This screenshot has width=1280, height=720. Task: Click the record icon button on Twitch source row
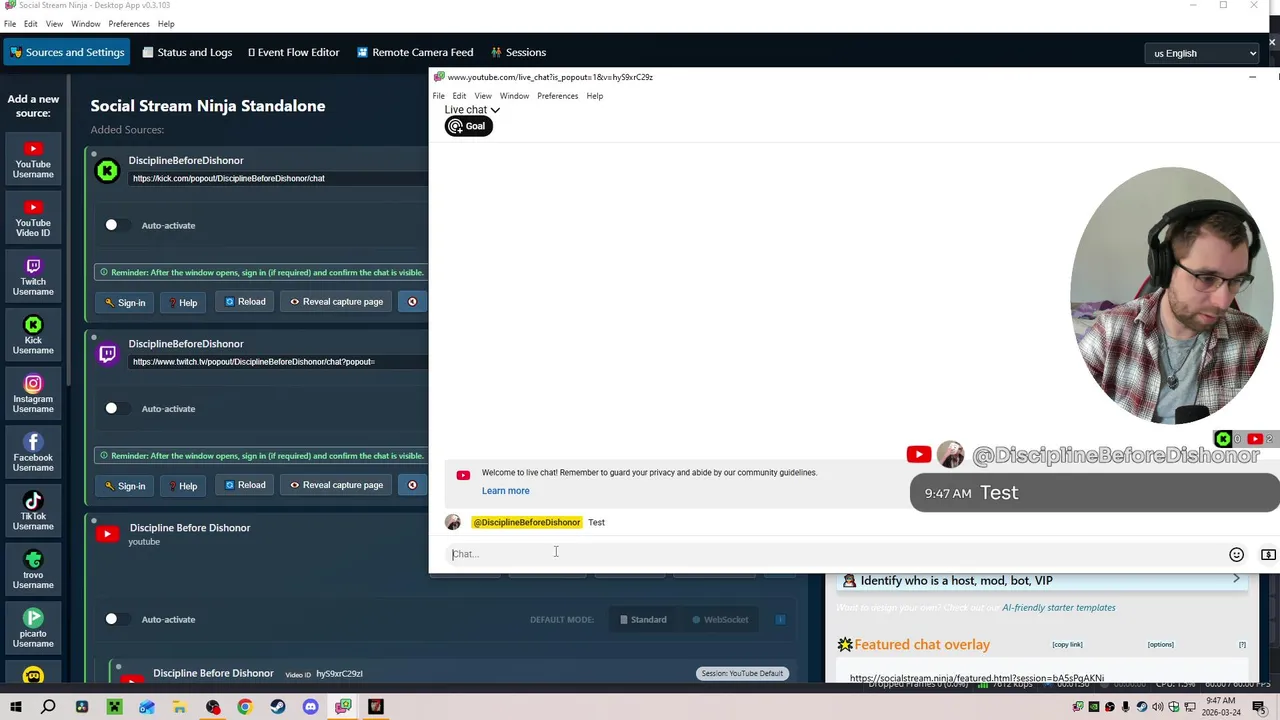click(412, 485)
